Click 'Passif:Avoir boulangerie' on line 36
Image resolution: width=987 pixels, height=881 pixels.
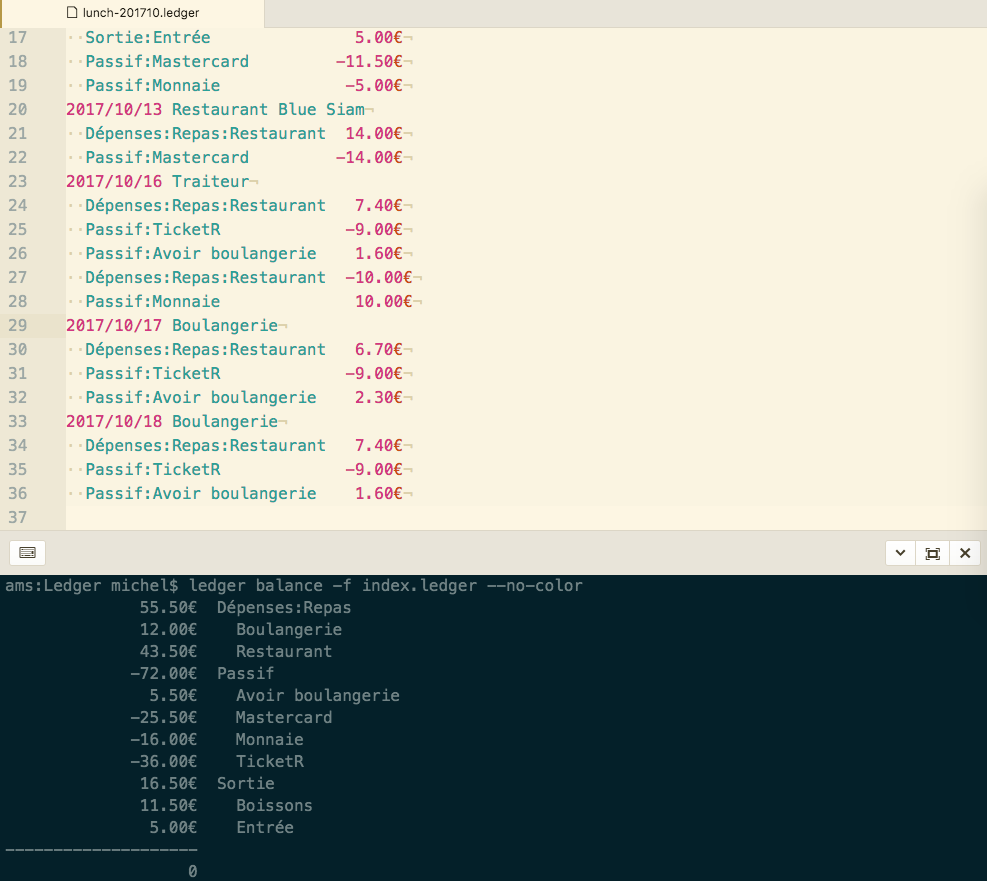(201, 493)
